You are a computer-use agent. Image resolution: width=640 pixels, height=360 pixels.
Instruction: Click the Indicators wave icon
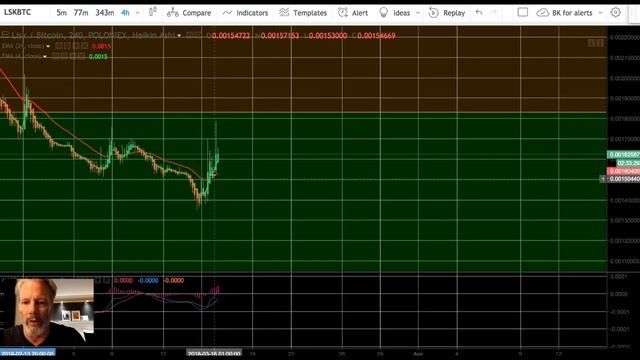(227, 13)
